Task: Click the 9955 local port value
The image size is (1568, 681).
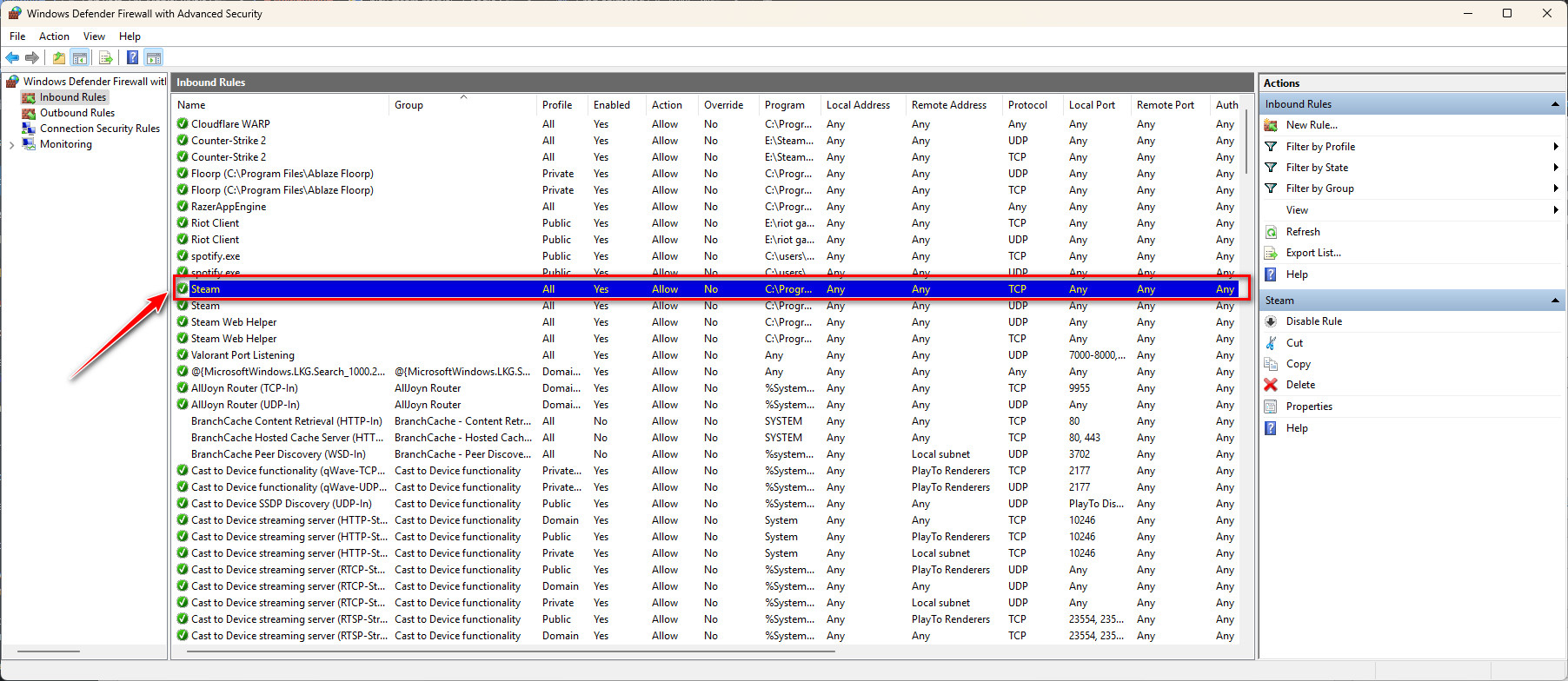Action: click(1080, 388)
